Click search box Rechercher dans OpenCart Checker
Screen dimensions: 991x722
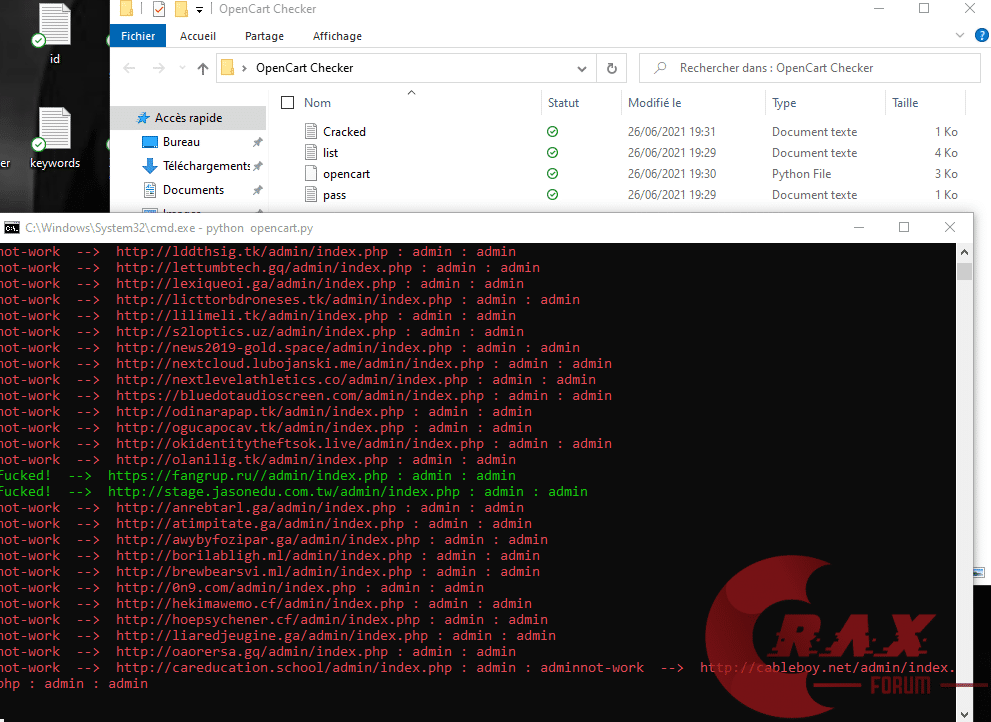point(810,68)
